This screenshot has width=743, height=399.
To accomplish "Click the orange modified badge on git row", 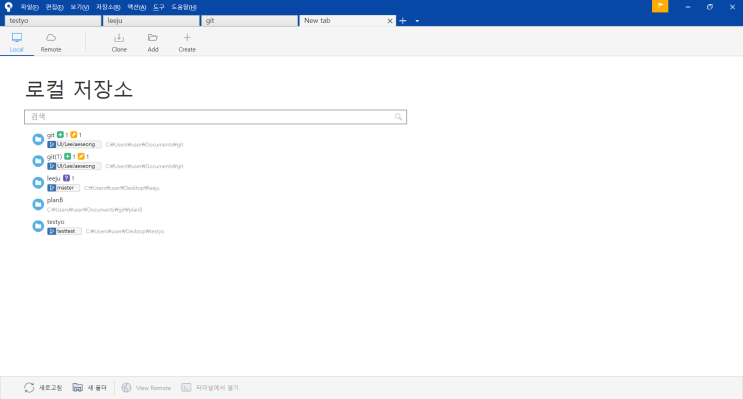I will click(x=73, y=135).
